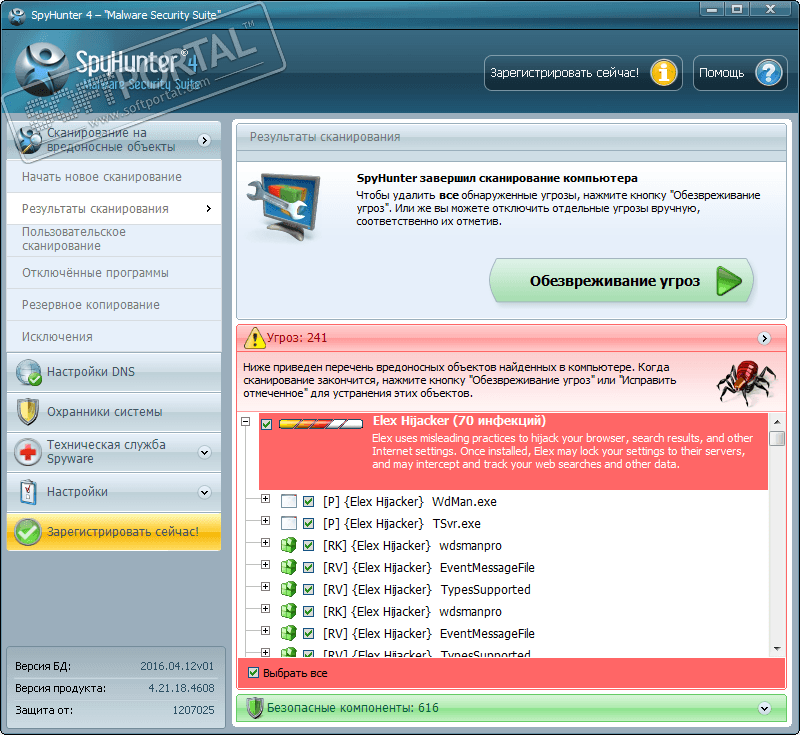Click the registry cube icon of second wdsmanpro
This screenshot has width=800, height=735.
click(289, 611)
